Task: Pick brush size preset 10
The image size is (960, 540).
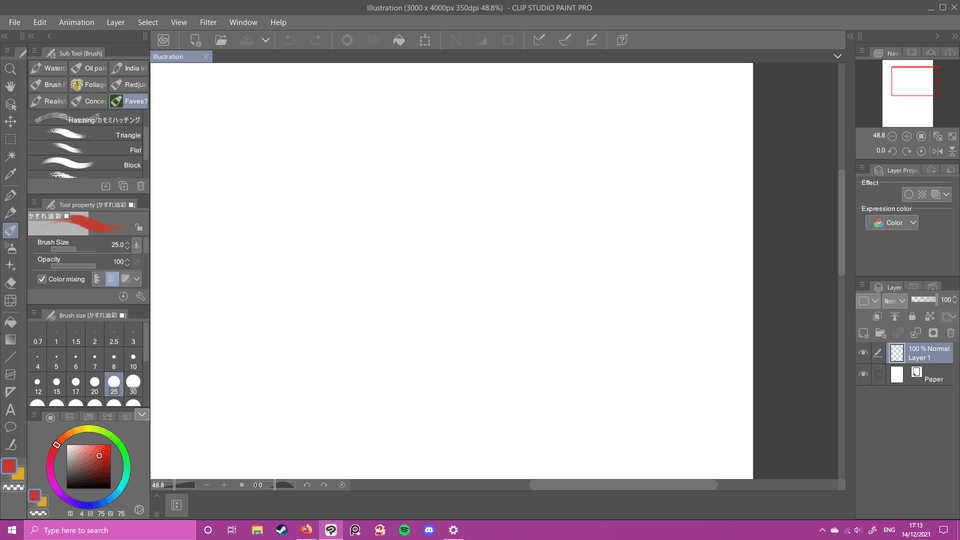Action: 133,361
